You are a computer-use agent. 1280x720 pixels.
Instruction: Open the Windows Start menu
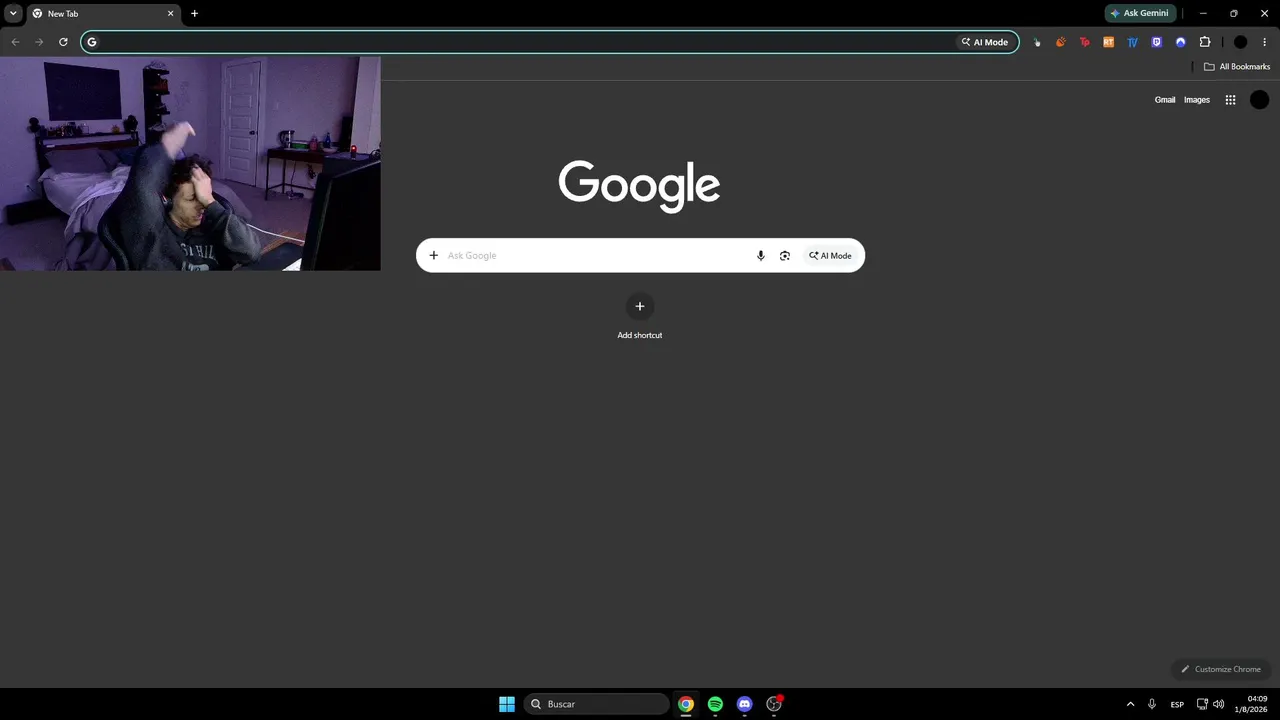[507, 704]
